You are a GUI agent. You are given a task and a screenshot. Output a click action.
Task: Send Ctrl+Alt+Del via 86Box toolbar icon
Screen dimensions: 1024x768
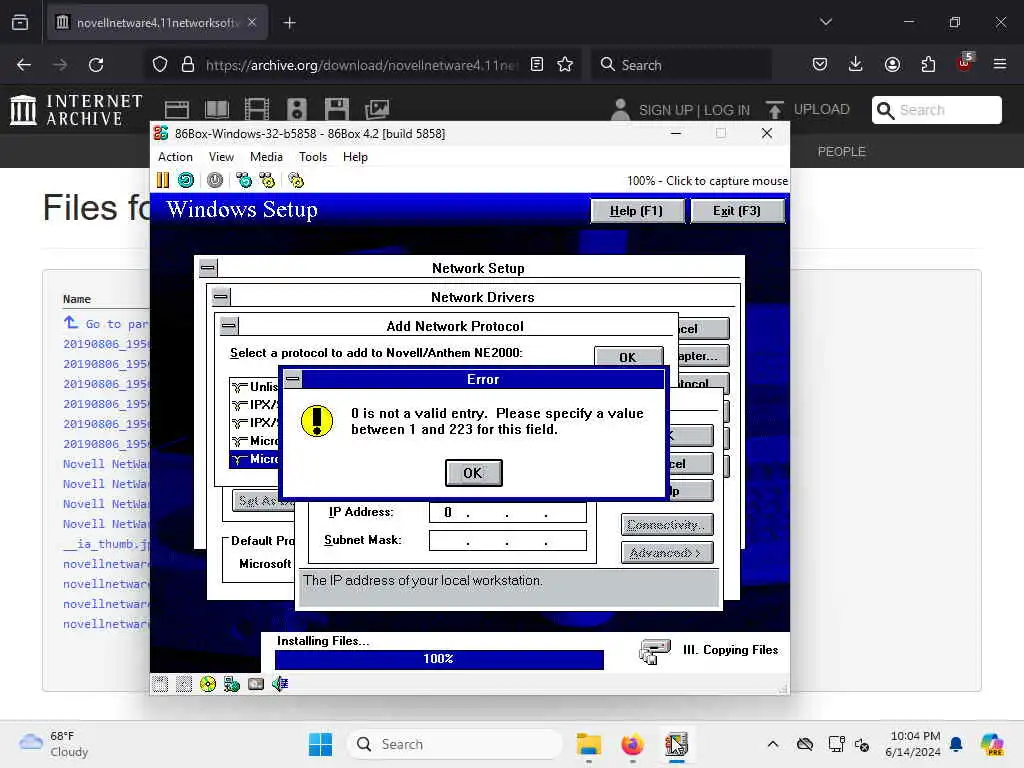point(244,180)
